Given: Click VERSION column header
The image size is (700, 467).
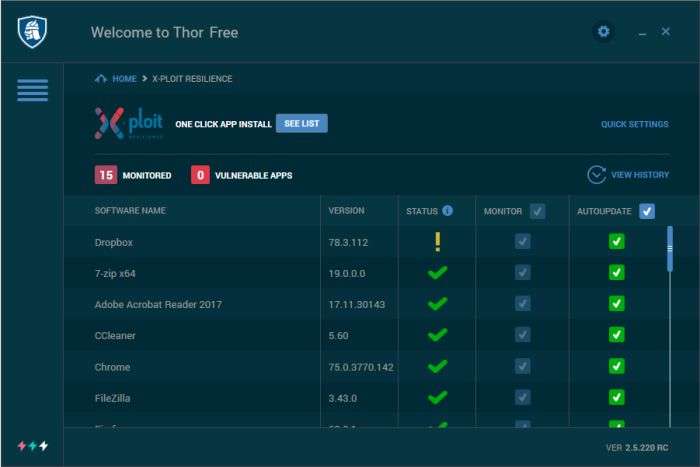Looking at the screenshot, I should tap(346, 211).
